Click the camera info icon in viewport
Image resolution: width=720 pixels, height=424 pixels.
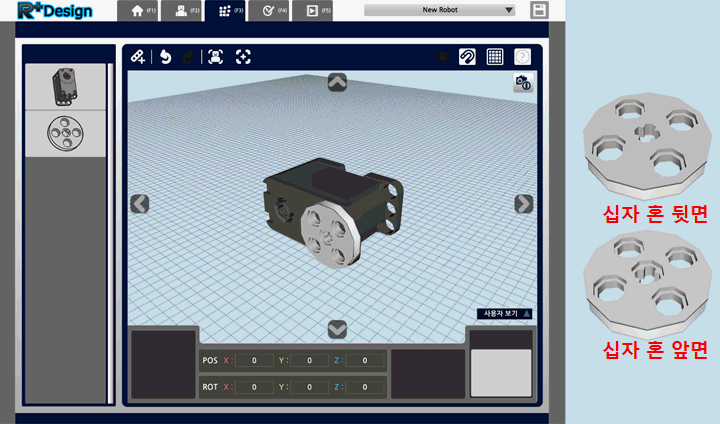522,83
